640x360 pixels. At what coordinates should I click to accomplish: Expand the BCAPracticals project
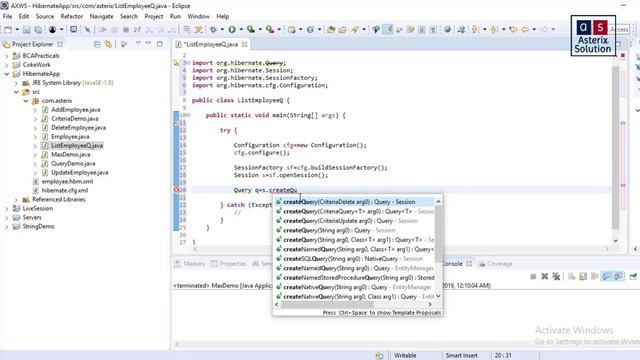pos(7,56)
